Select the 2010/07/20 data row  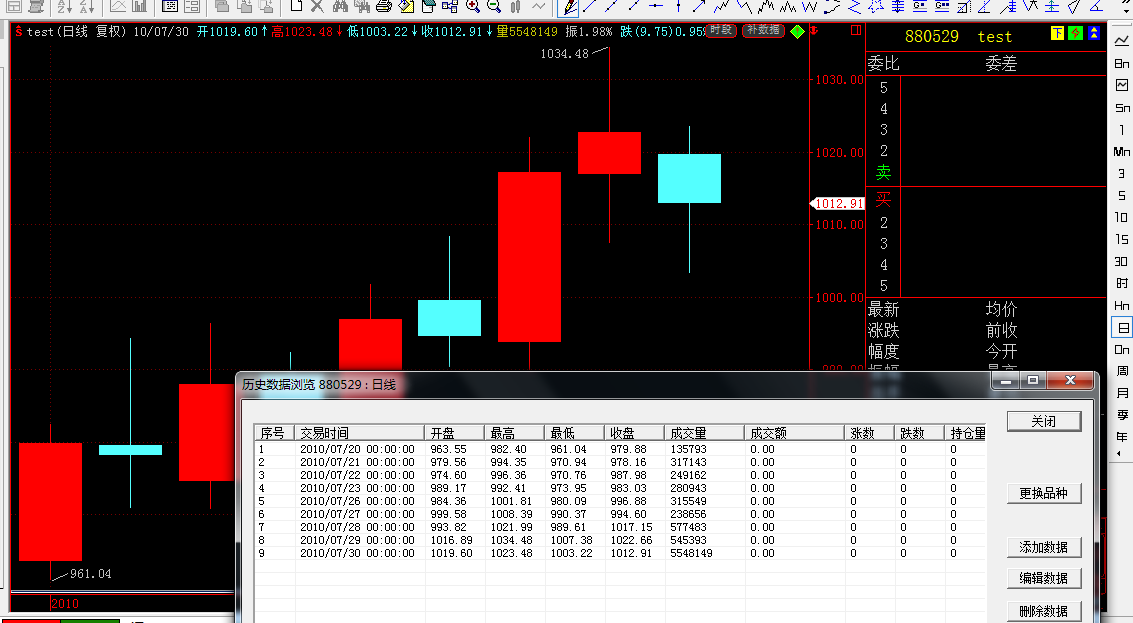(x=620, y=450)
